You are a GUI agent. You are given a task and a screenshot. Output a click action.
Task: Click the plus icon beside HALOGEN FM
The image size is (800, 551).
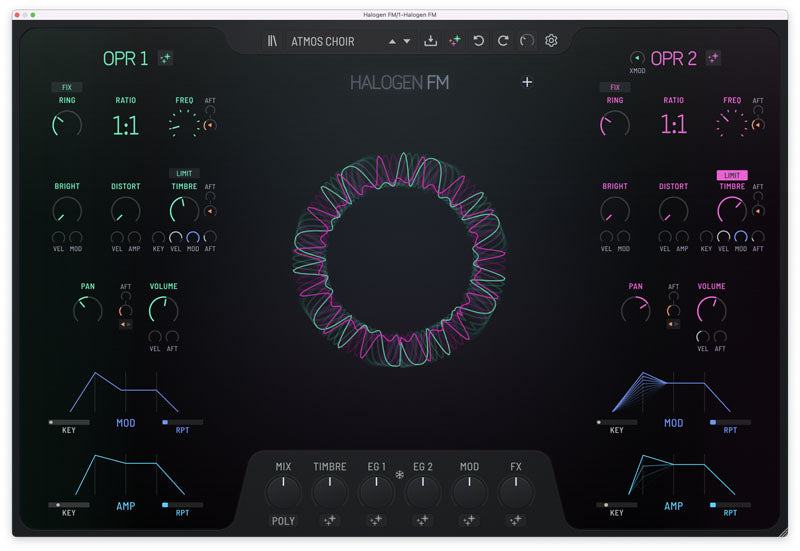(527, 82)
